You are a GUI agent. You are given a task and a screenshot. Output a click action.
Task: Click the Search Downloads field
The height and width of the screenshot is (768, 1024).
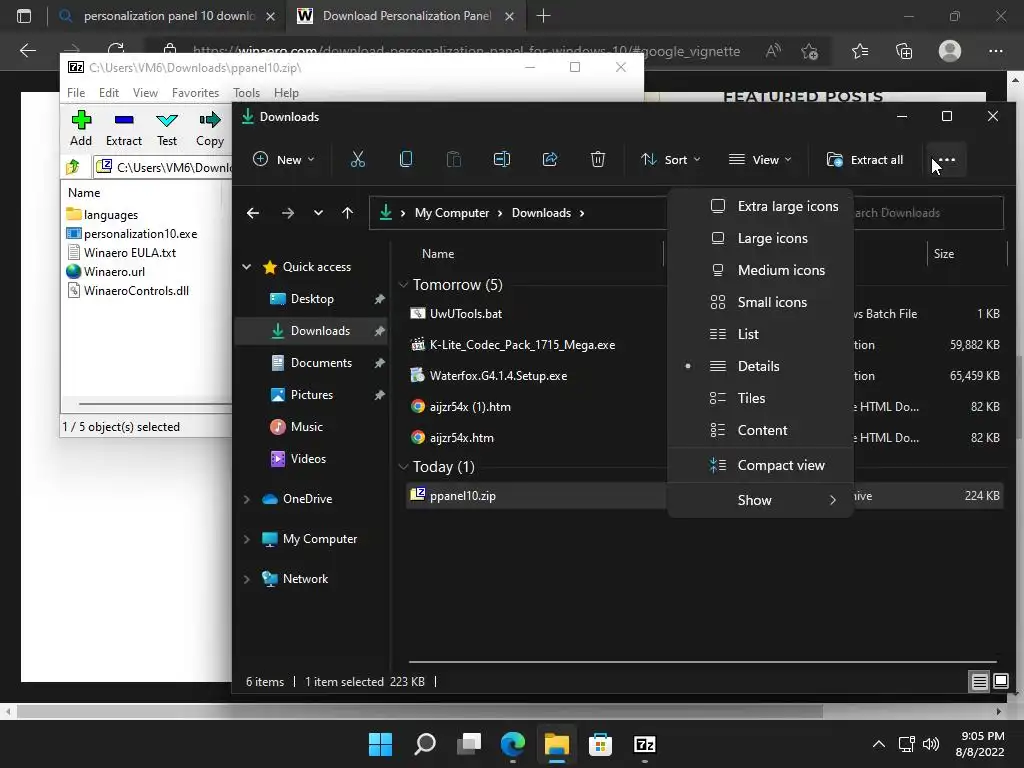coord(927,213)
